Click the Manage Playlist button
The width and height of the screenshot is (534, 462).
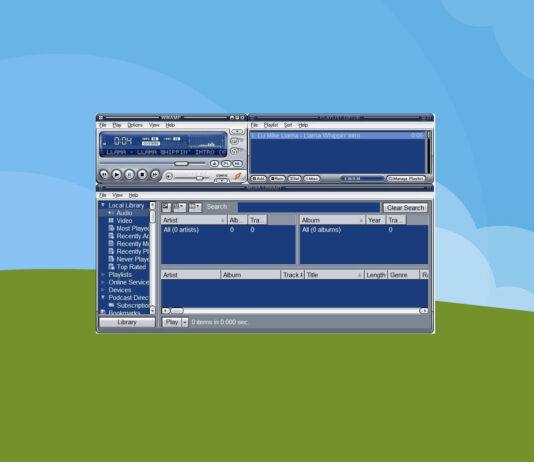[406, 178]
